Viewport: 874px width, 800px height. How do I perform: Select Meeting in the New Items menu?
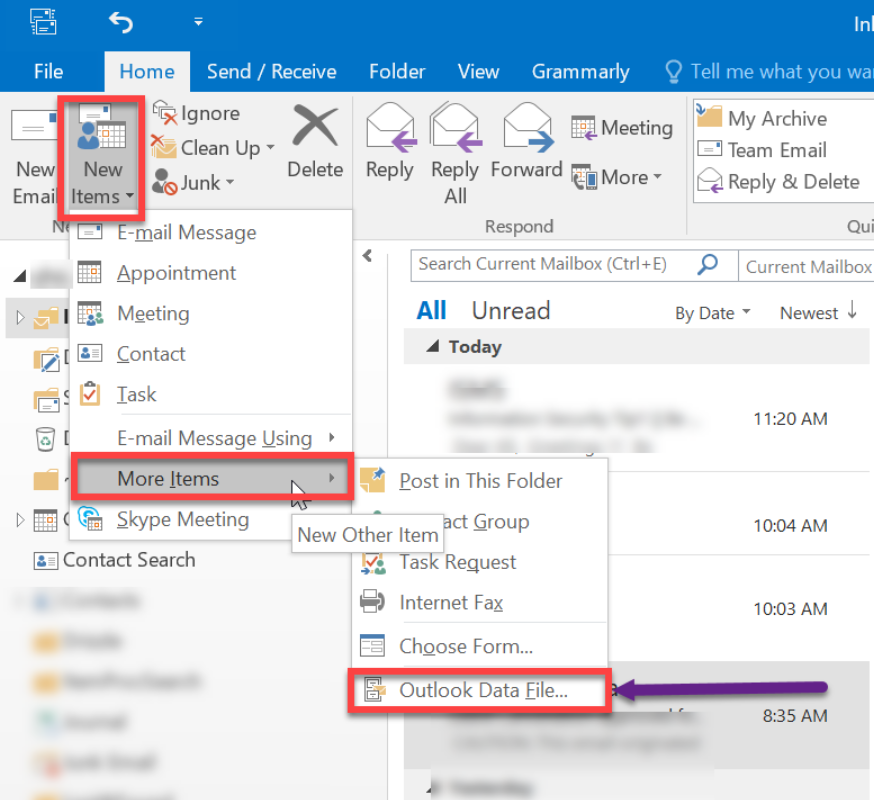(x=211, y=313)
